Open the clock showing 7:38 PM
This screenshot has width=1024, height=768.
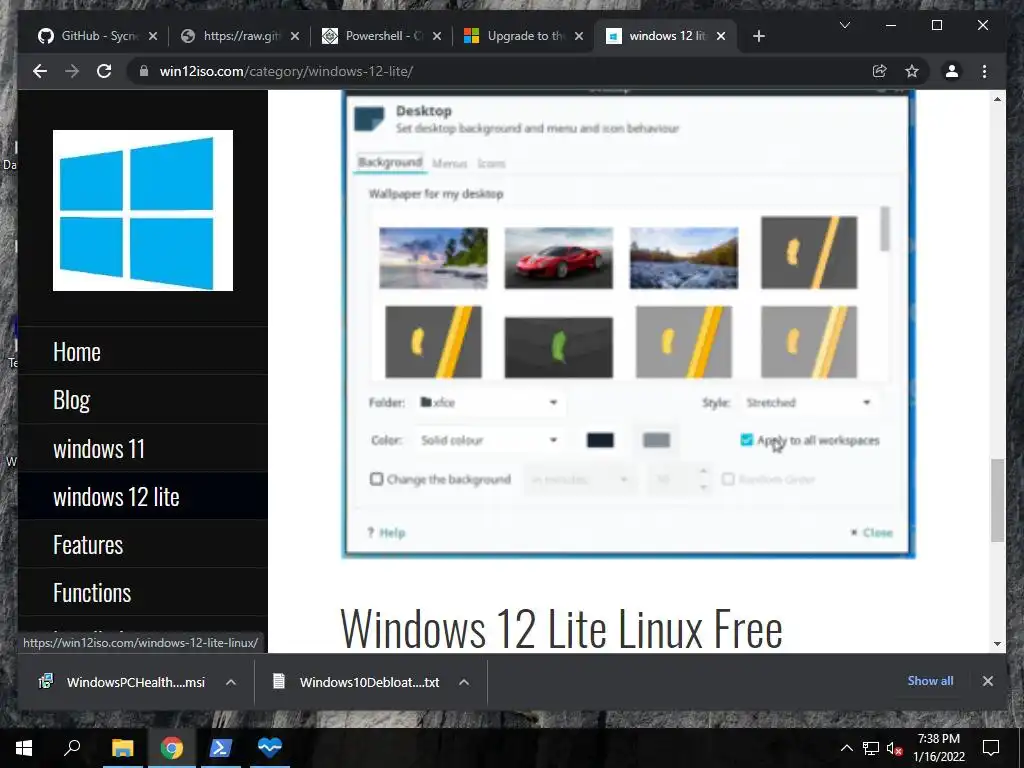tap(938, 748)
